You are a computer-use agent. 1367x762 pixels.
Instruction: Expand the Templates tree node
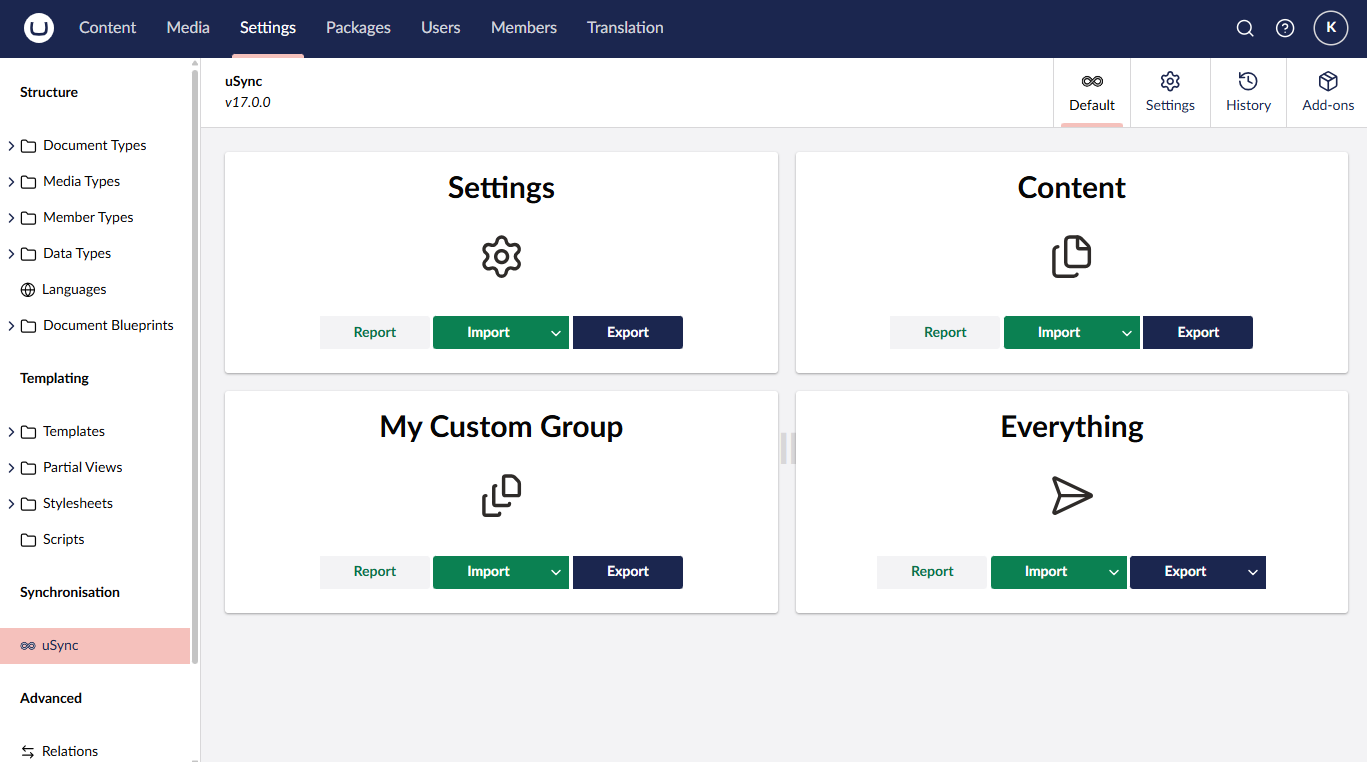tap(11, 432)
